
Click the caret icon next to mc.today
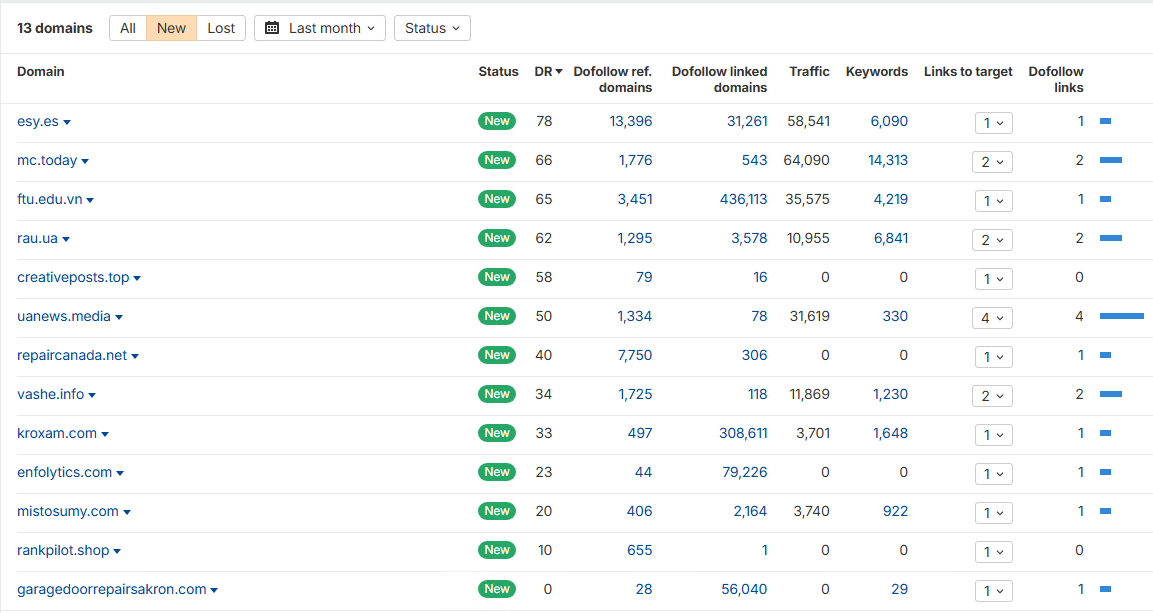85,161
